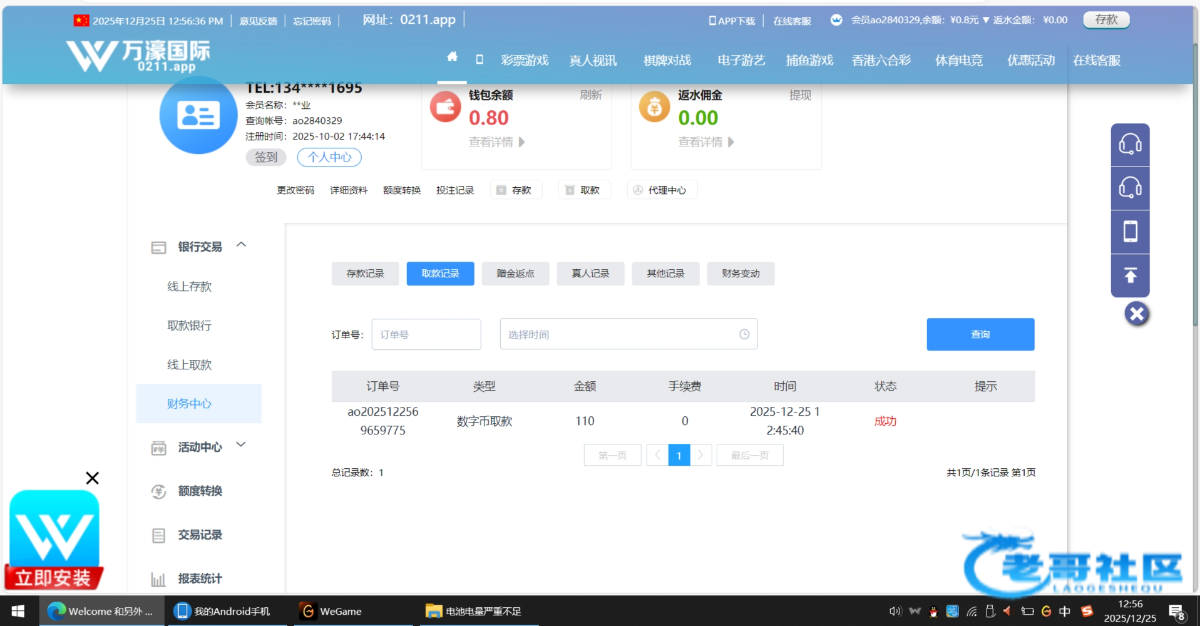Screen dimensions: 1200x626
Task: Collapse the 银行交易 sidebar section
Action: [241, 245]
